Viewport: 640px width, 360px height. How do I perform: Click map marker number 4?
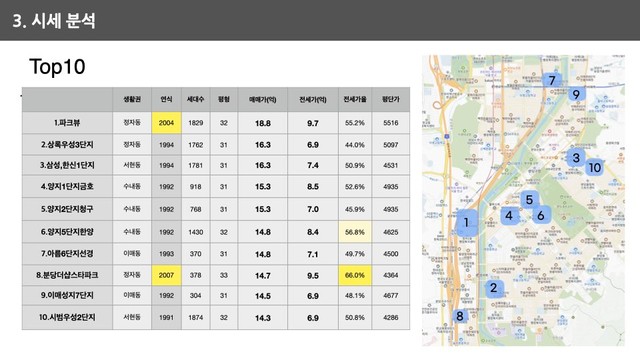[509, 215]
